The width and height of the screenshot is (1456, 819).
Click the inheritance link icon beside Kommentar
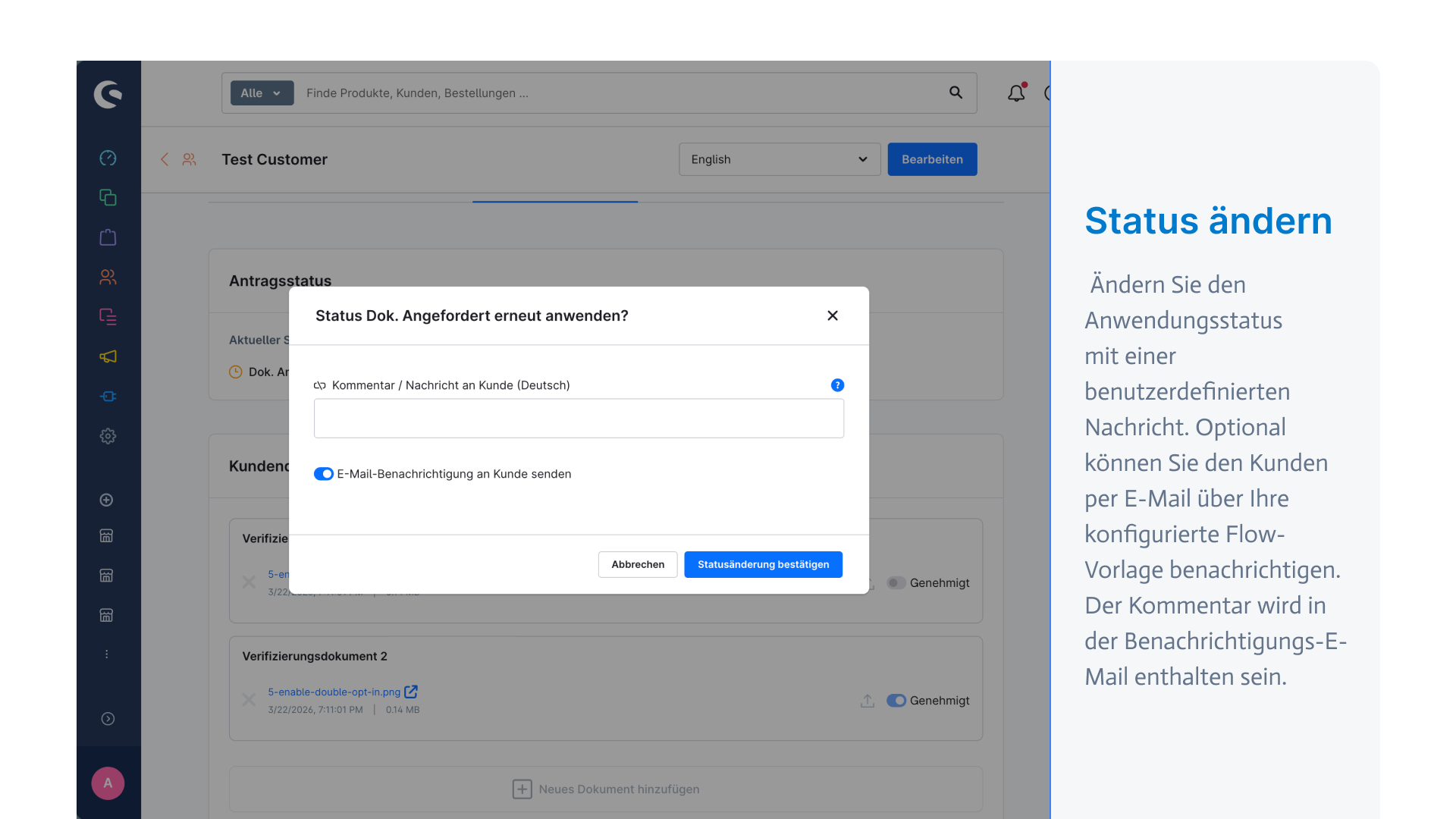click(320, 385)
